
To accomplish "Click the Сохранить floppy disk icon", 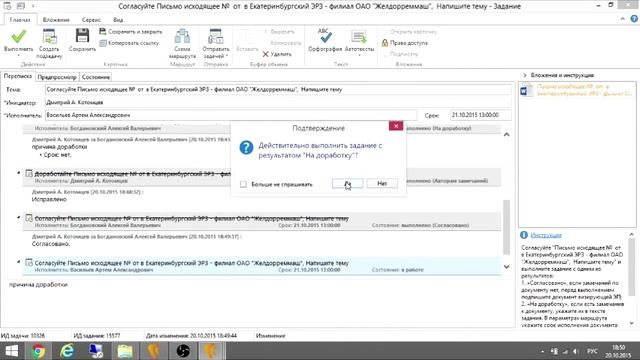I will coord(82,36).
